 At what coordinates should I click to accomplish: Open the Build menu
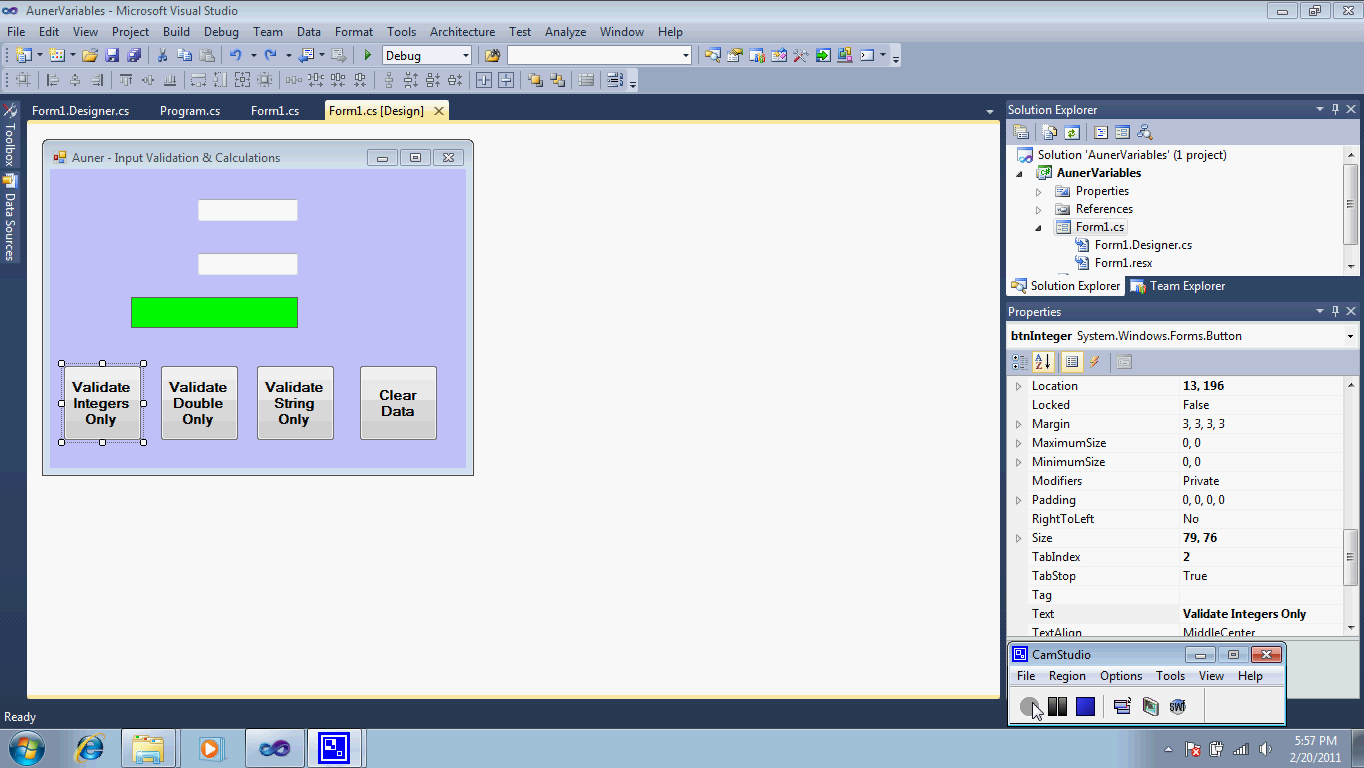pyautogui.click(x=176, y=32)
